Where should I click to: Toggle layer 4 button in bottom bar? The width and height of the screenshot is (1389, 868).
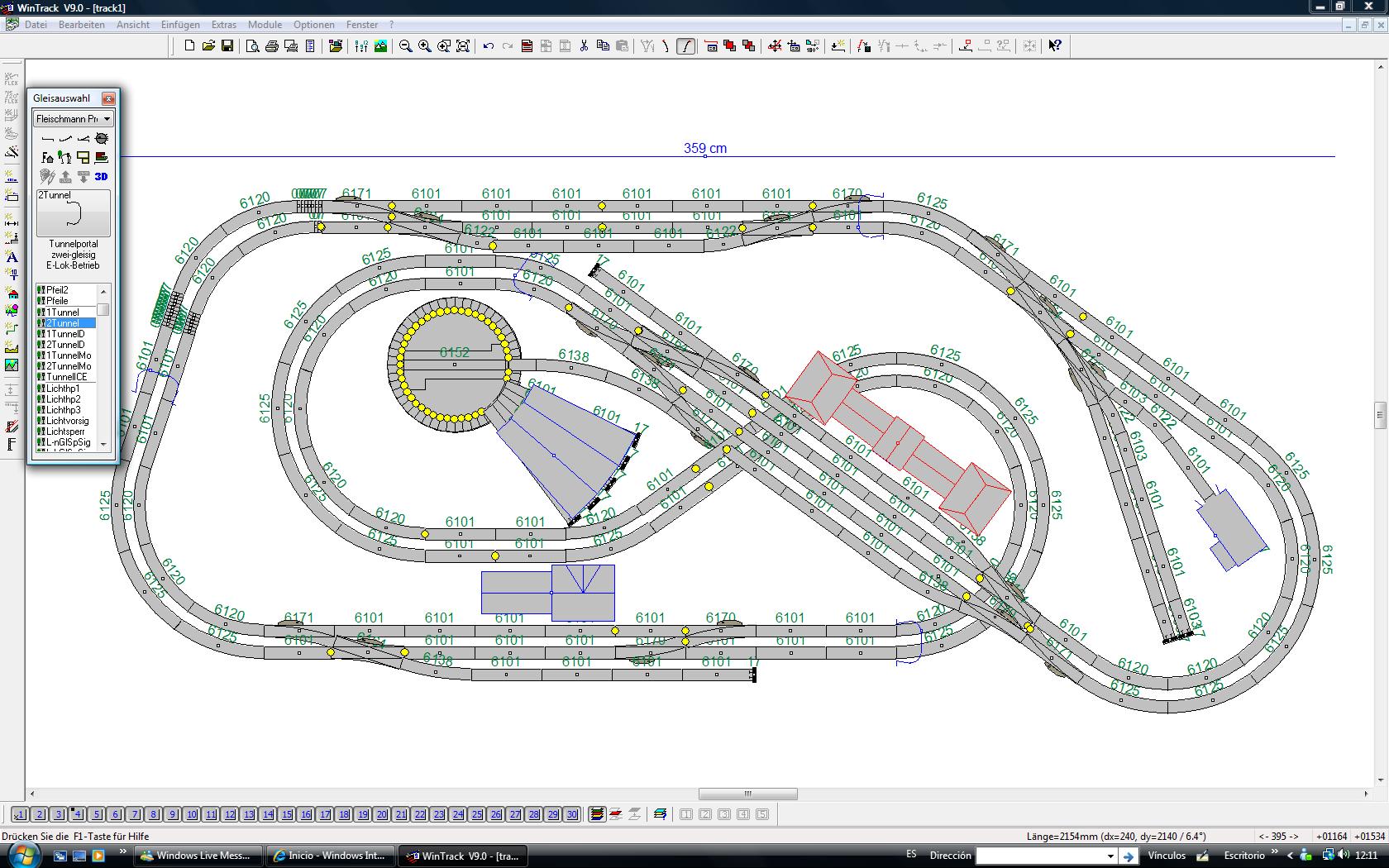click(78, 814)
